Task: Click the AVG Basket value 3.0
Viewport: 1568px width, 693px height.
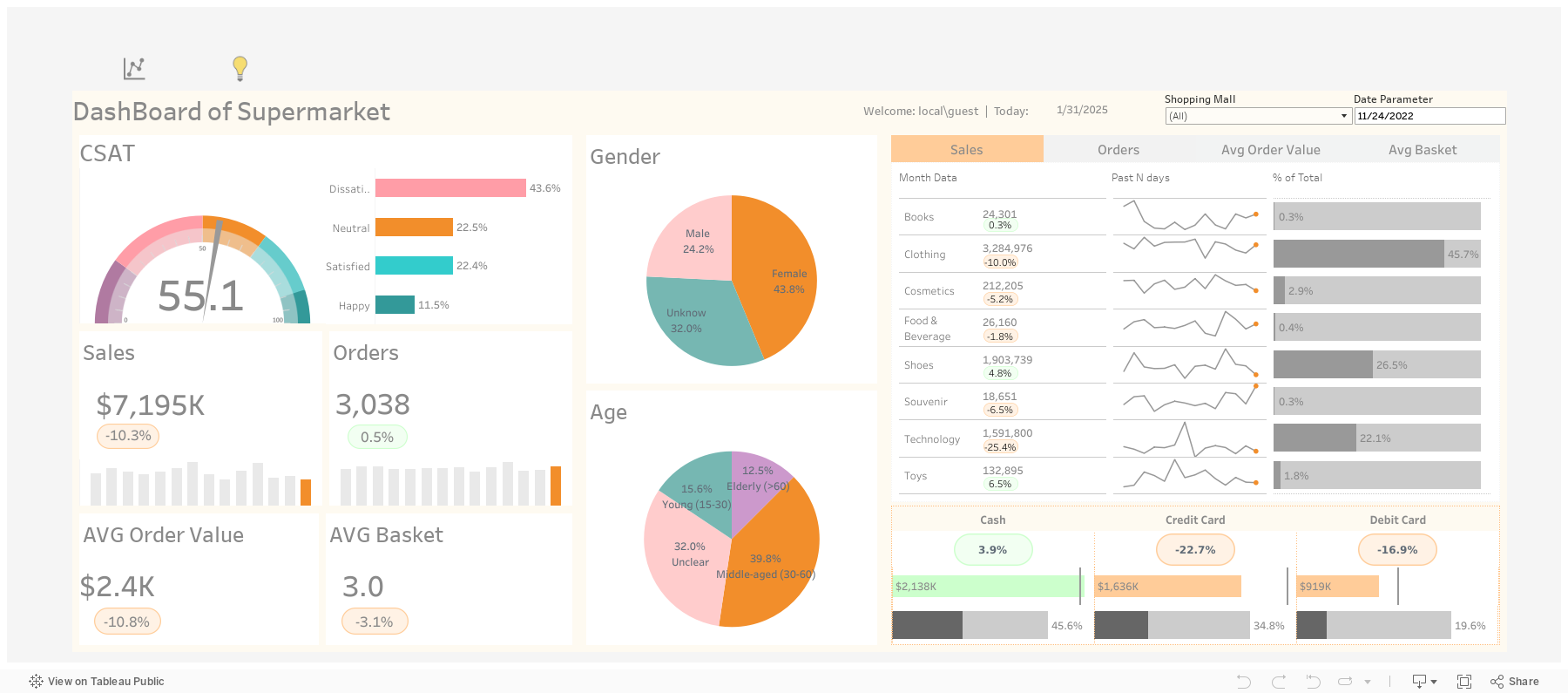Action: point(363,587)
